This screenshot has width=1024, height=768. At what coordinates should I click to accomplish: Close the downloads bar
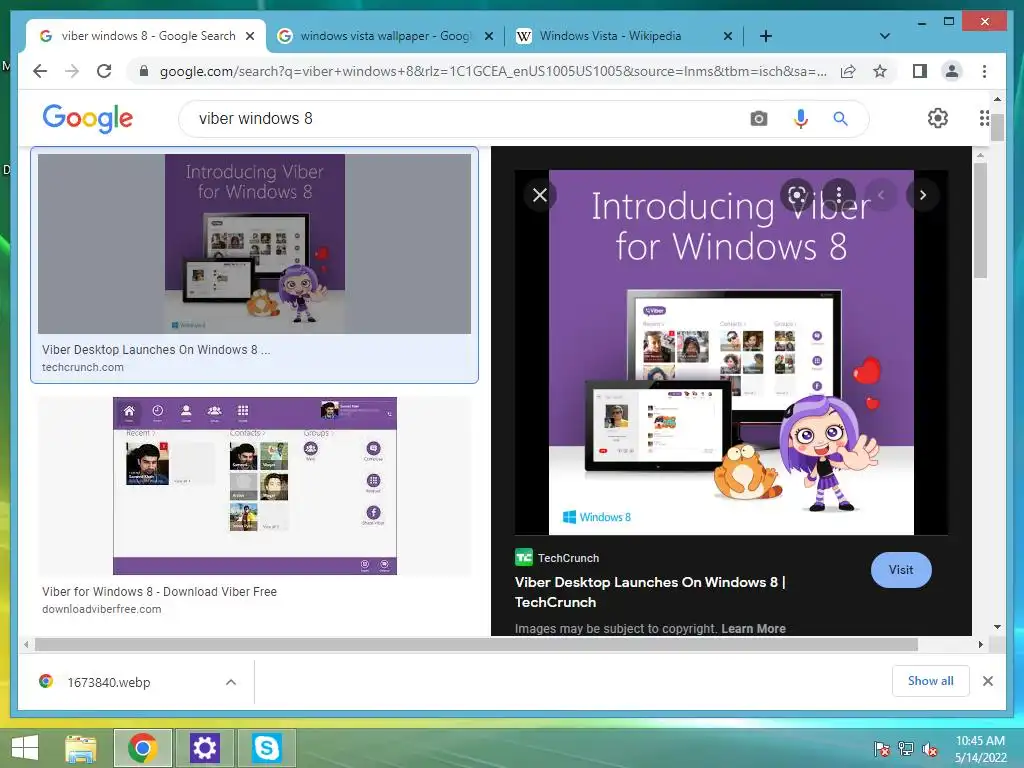click(x=987, y=681)
